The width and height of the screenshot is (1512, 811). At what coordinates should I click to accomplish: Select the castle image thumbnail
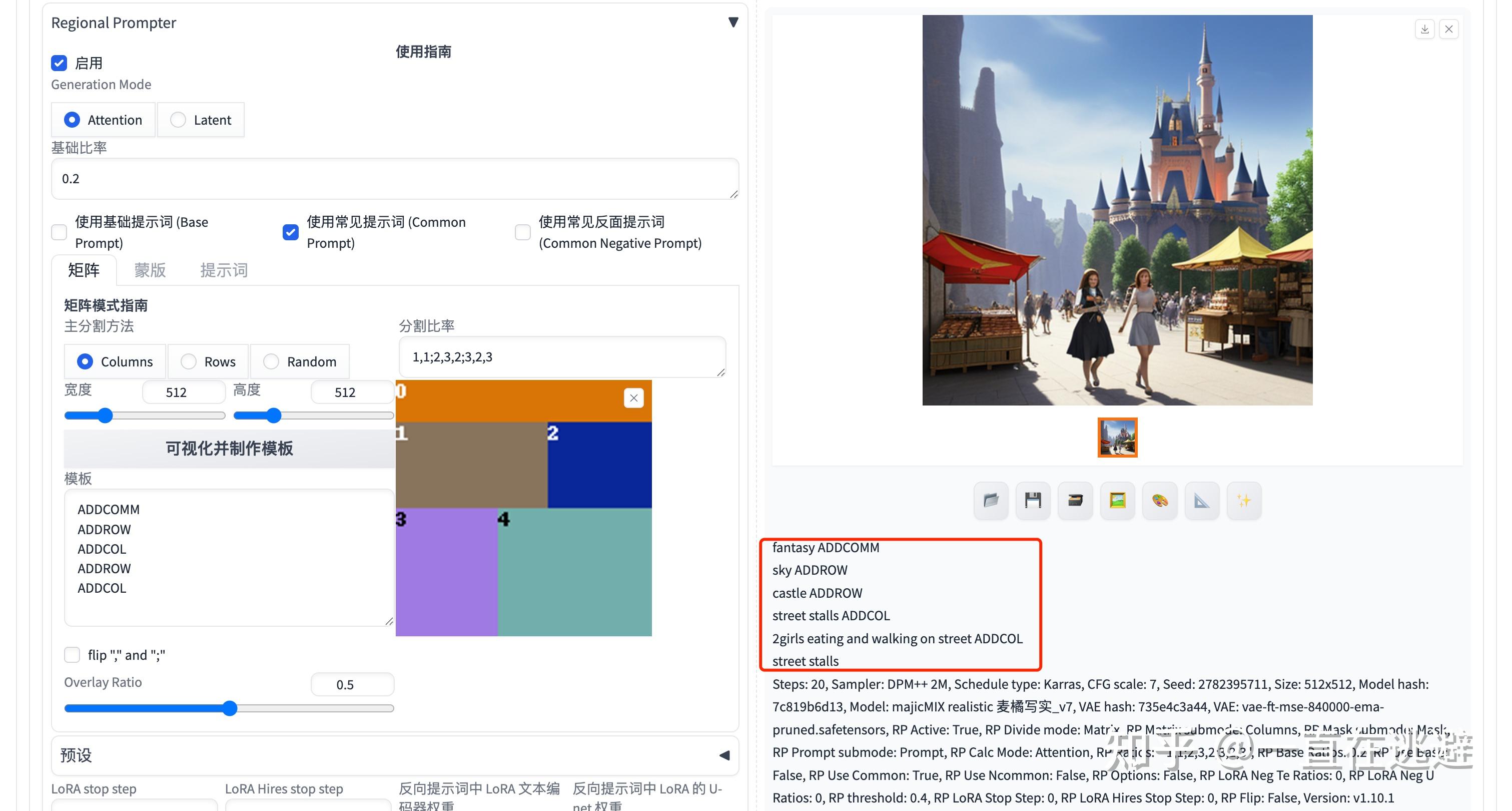pos(1117,438)
